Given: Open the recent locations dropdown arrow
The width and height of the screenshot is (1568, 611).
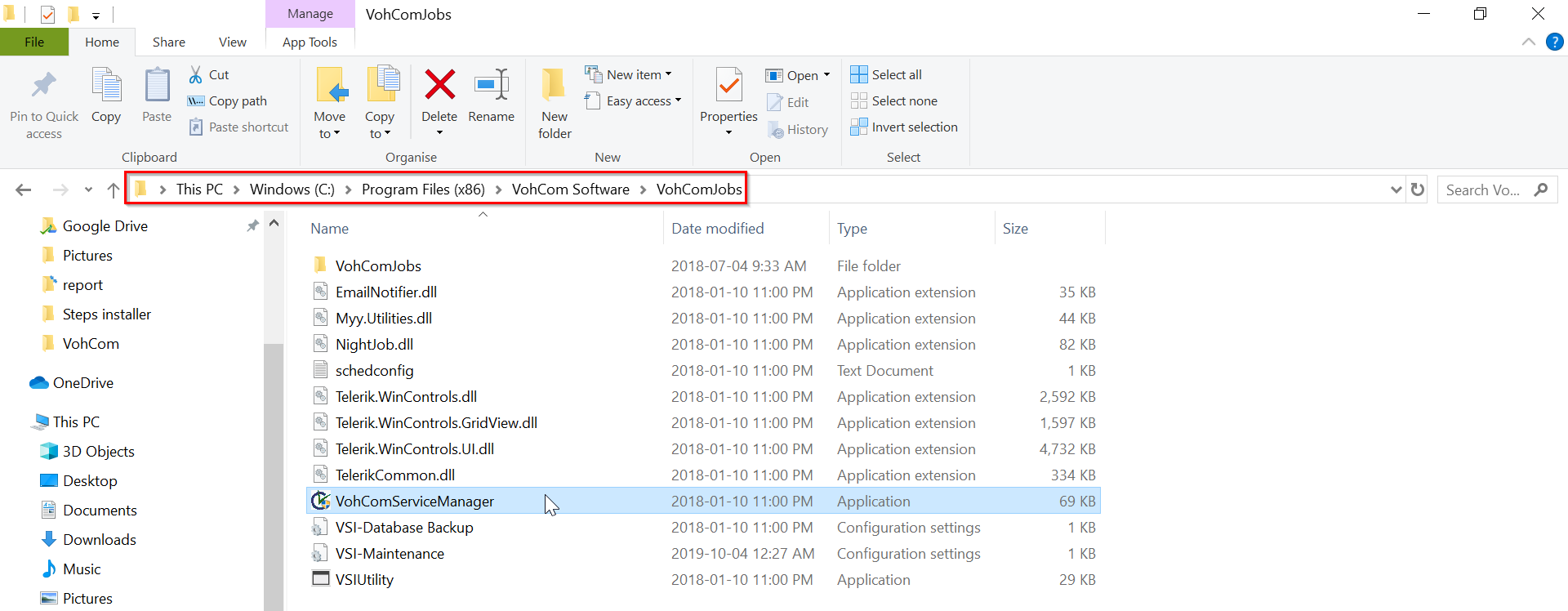Looking at the screenshot, I should click(x=88, y=190).
